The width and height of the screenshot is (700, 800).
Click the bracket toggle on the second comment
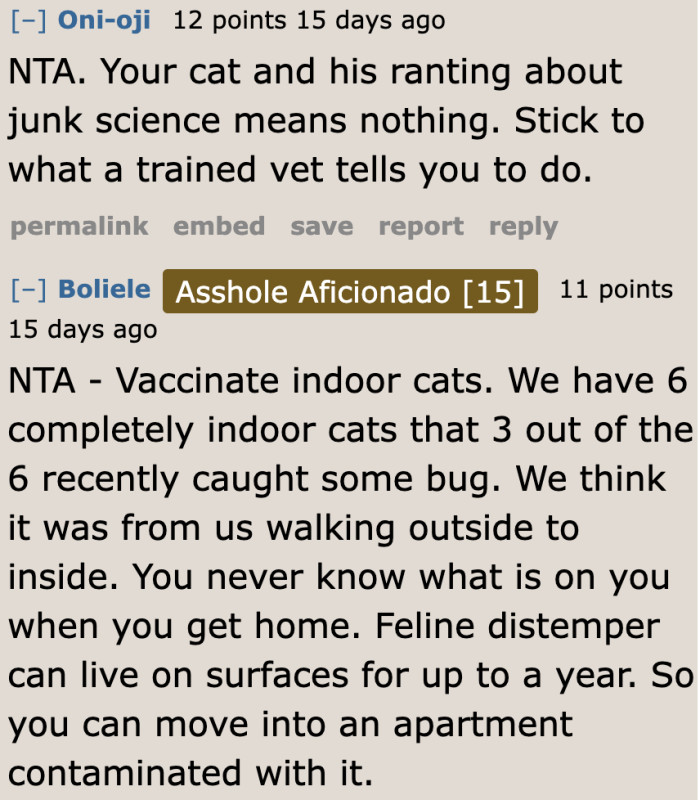18,290
